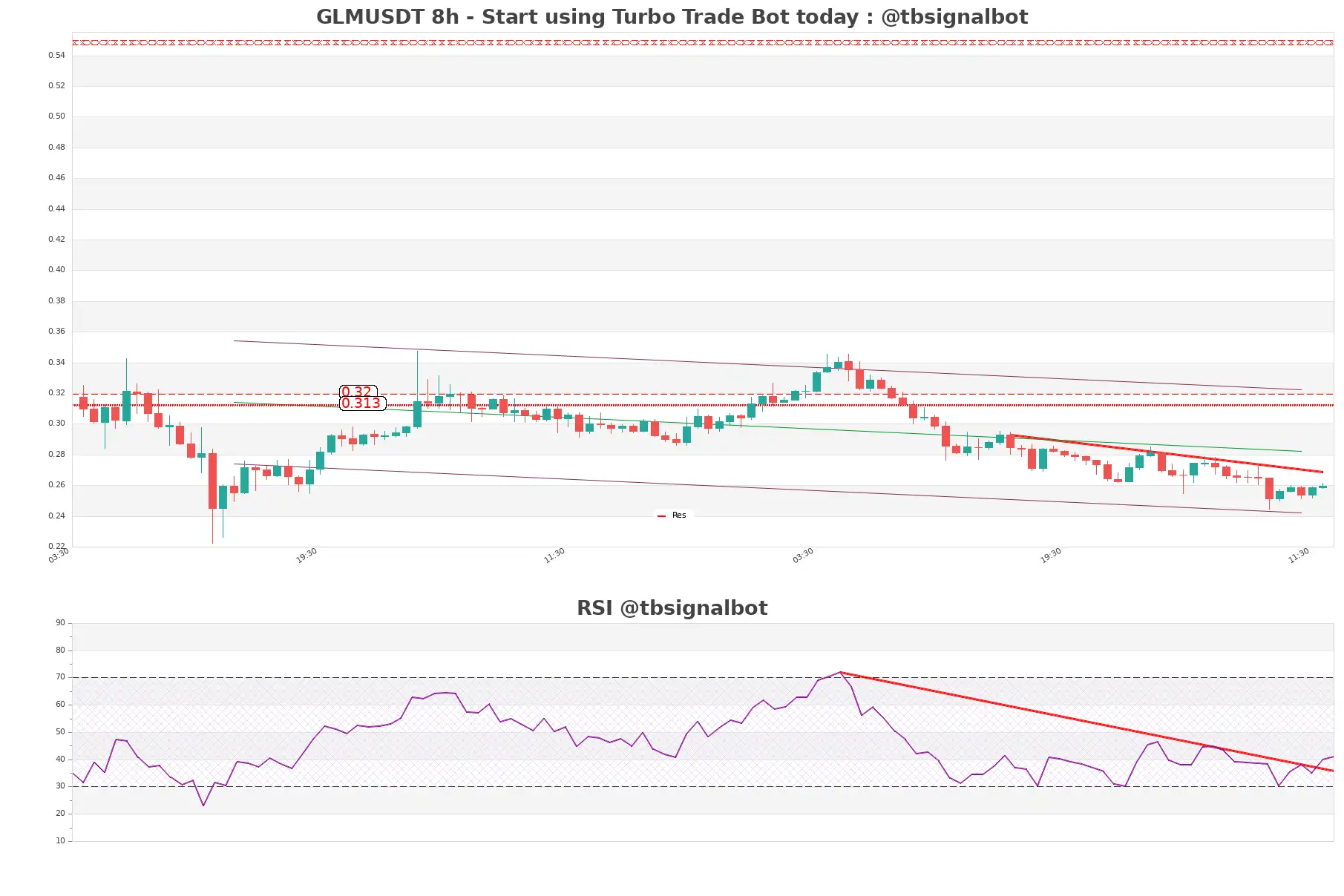The image size is (1344, 896).
Task: Click the RSI 10 axis label
Action: point(60,841)
